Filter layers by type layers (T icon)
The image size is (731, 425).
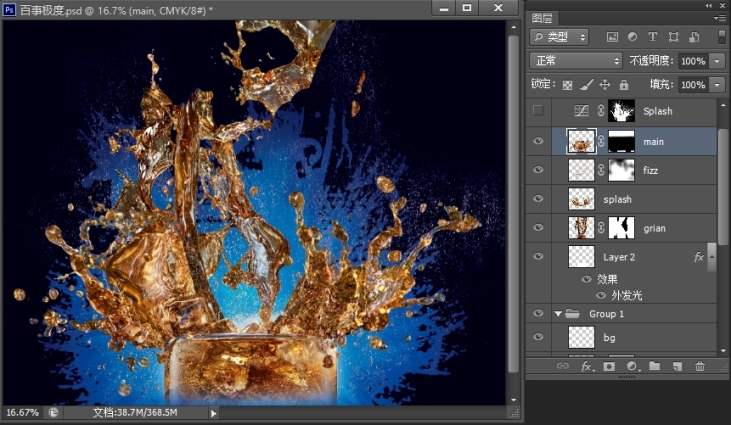pos(653,37)
